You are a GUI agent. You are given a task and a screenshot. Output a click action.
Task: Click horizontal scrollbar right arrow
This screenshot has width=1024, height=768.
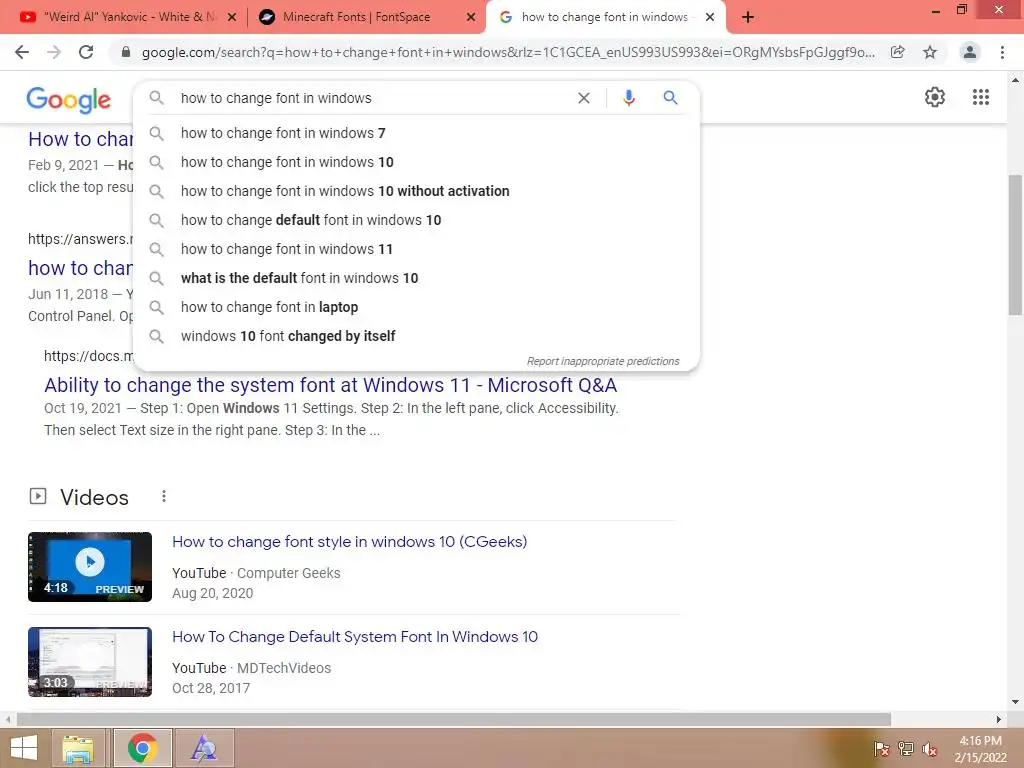click(x=999, y=719)
